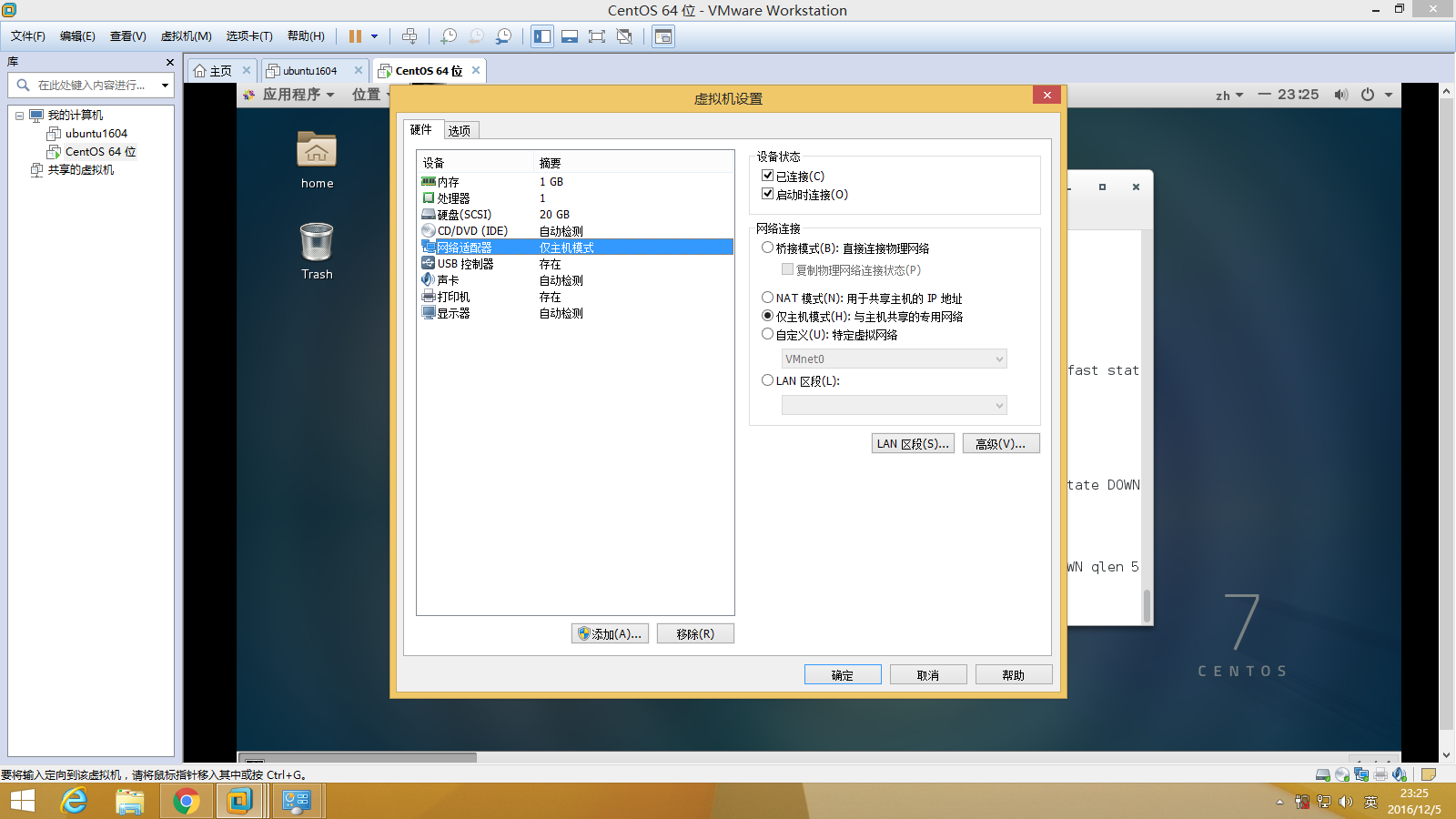Open the 虚拟机(M) menu

point(185,36)
